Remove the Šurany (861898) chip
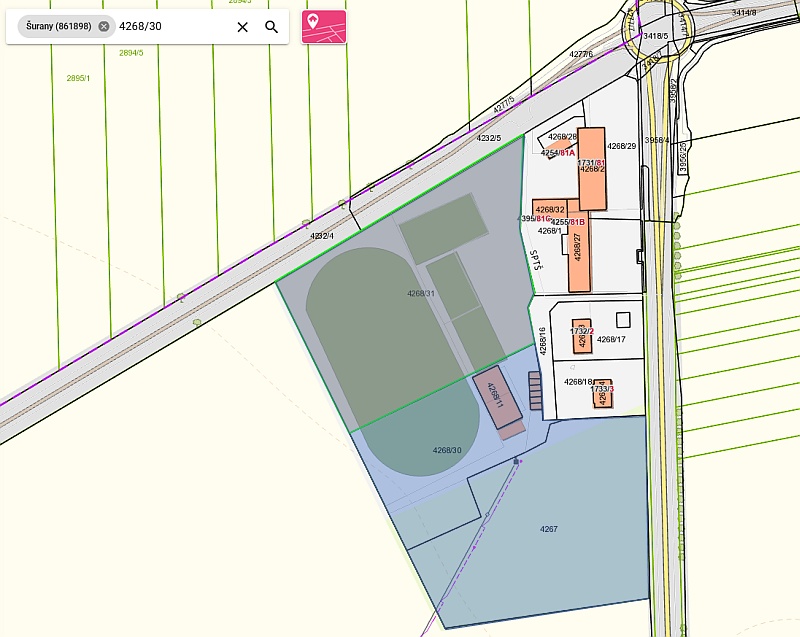This screenshot has width=800, height=637. point(104,27)
